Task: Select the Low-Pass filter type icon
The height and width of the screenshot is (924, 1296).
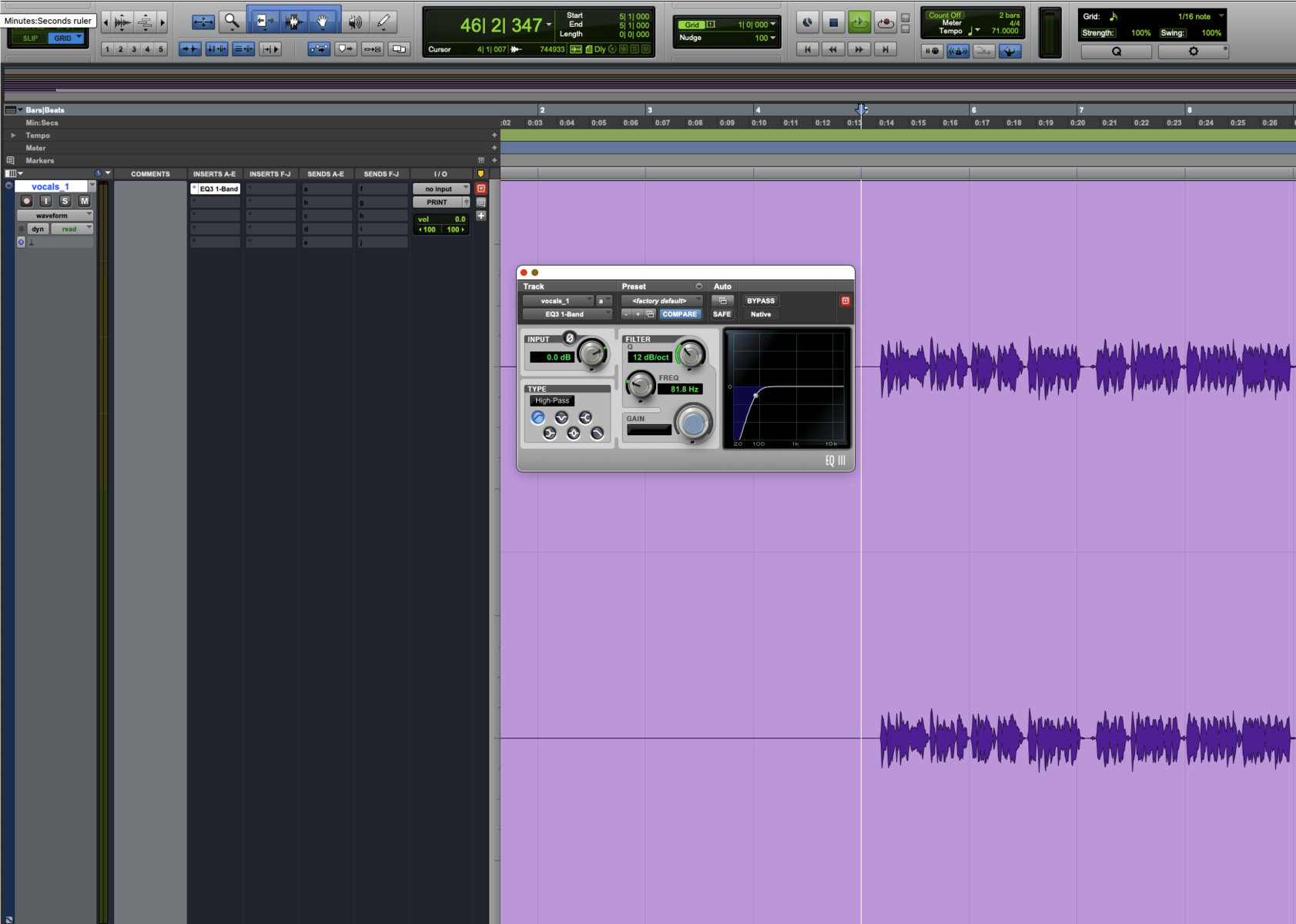Action: pyautogui.click(x=597, y=434)
